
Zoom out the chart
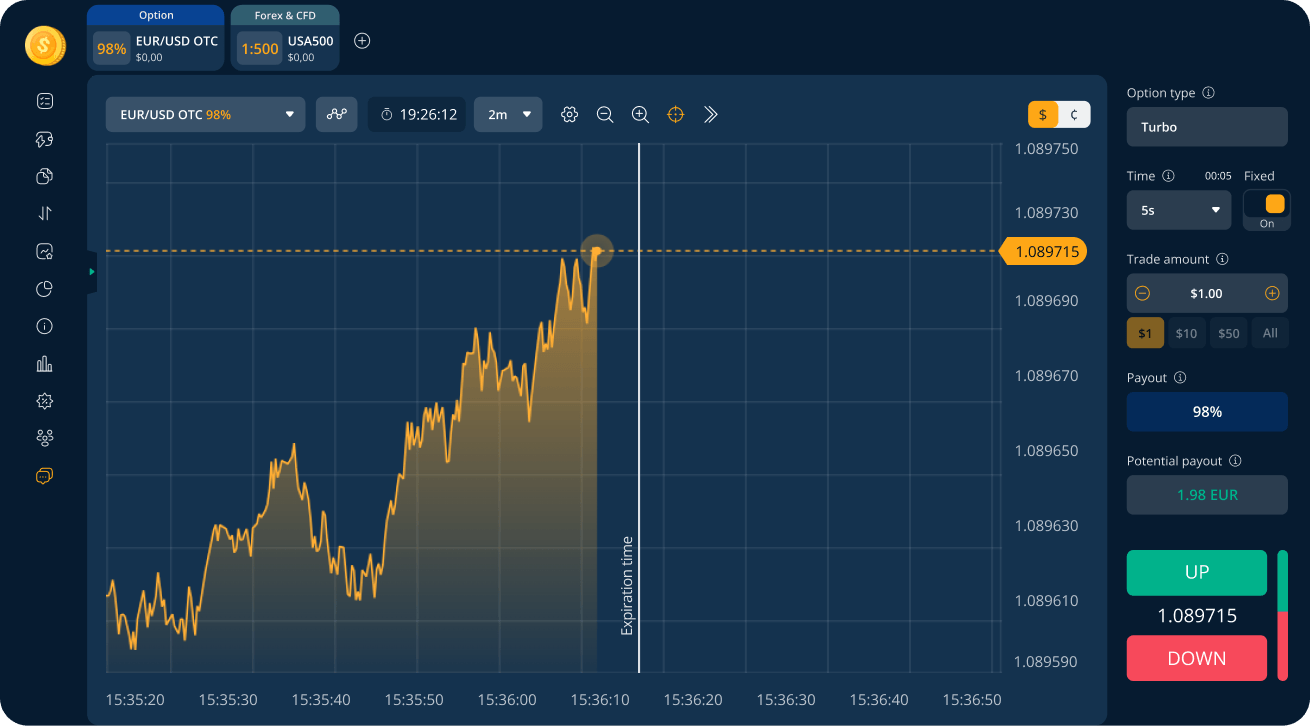pos(605,115)
